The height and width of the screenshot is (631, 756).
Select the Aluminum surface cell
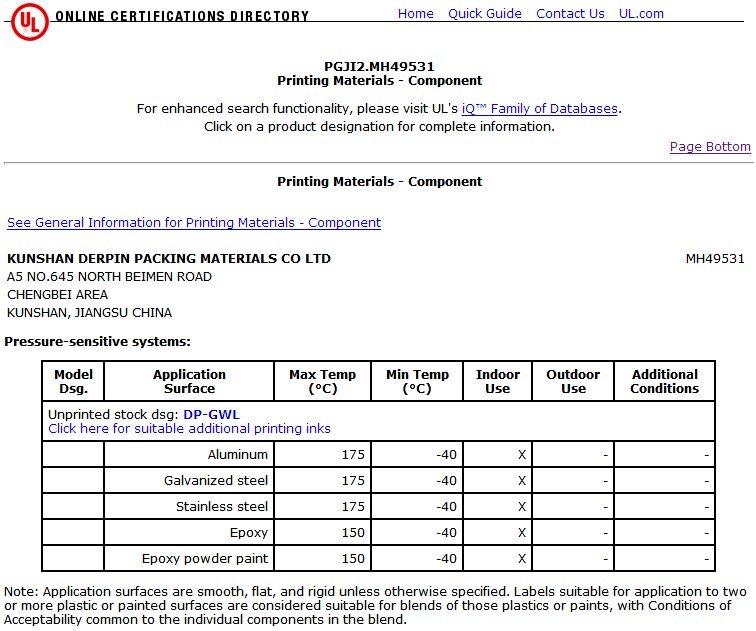point(189,455)
